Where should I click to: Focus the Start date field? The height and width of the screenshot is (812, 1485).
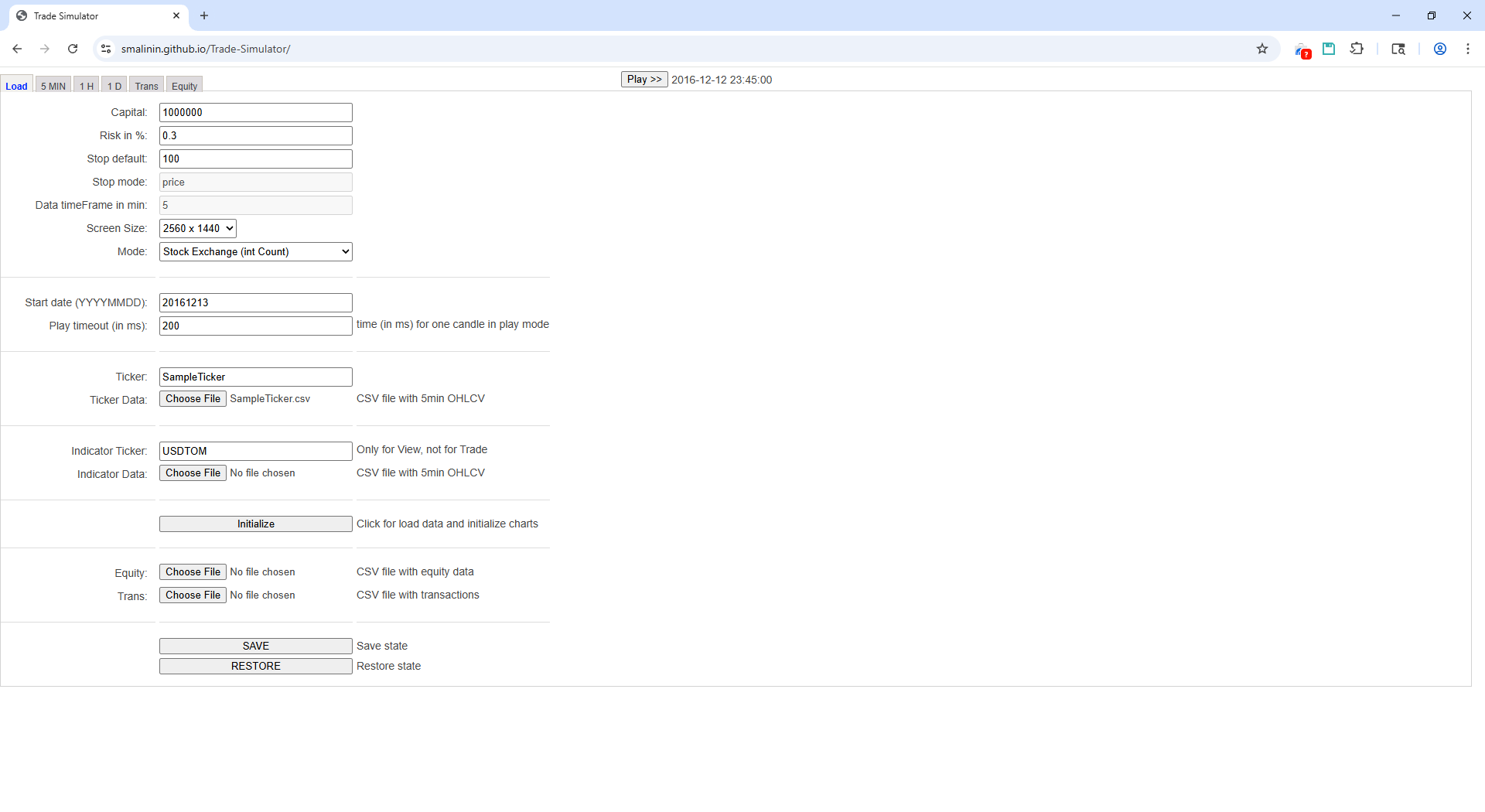tap(256, 302)
